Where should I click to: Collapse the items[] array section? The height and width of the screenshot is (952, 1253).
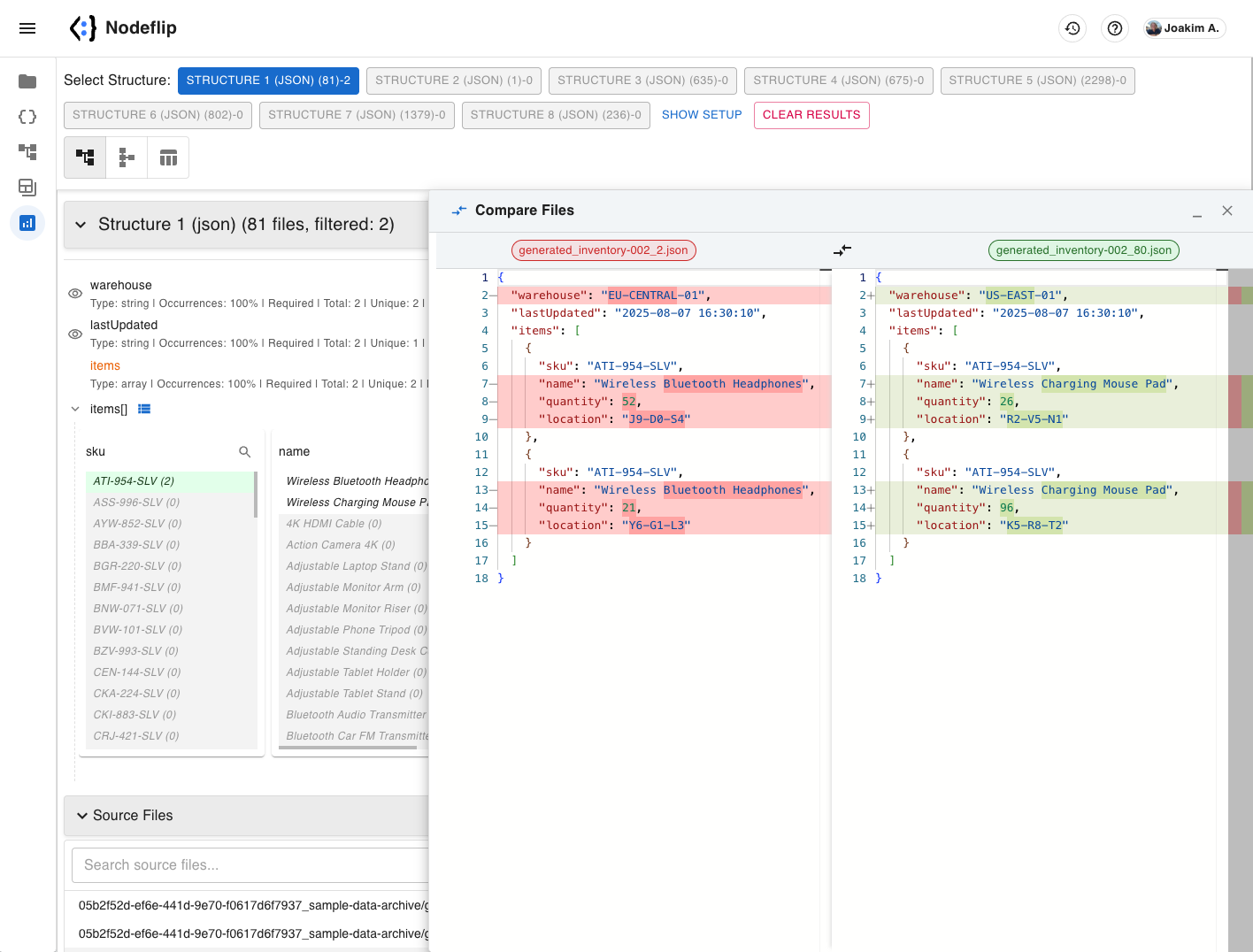[x=74, y=409]
